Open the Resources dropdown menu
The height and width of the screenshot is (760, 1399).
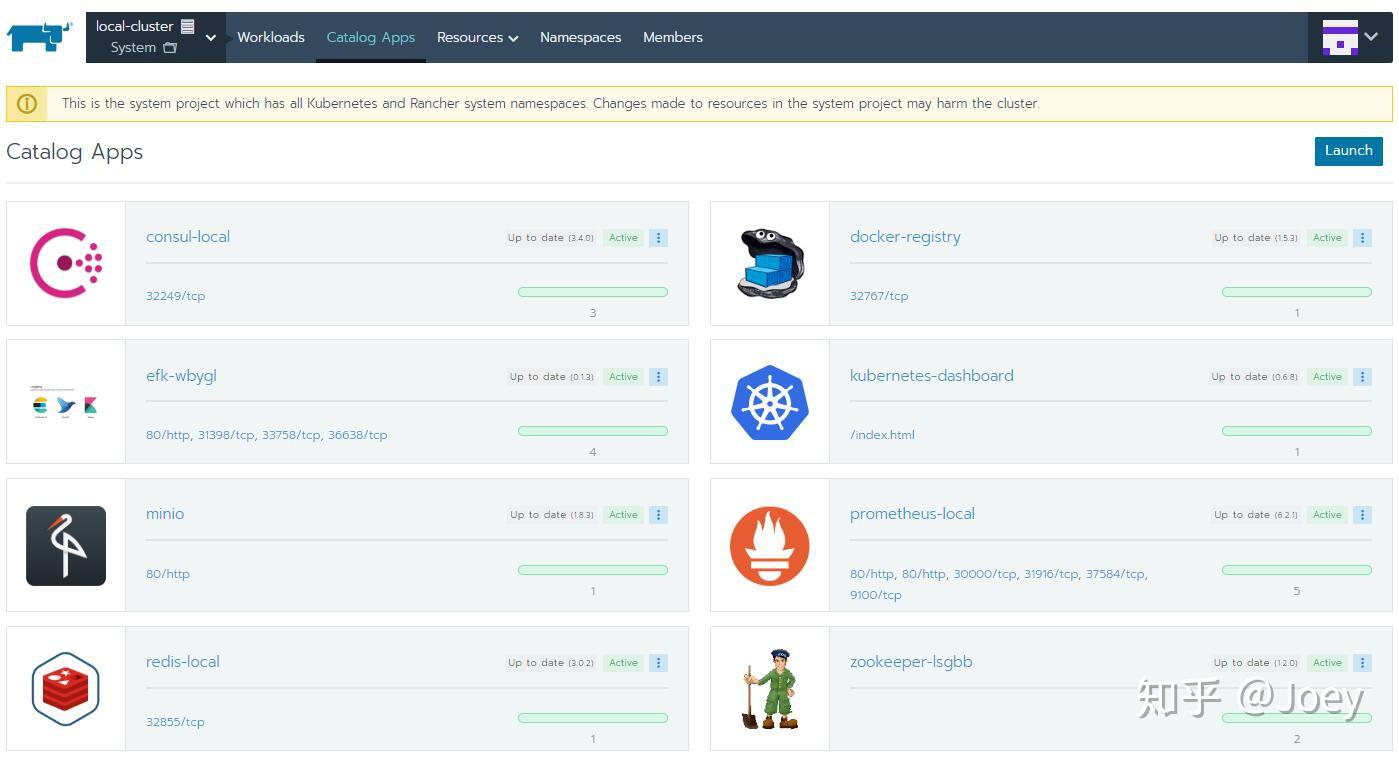477,37
